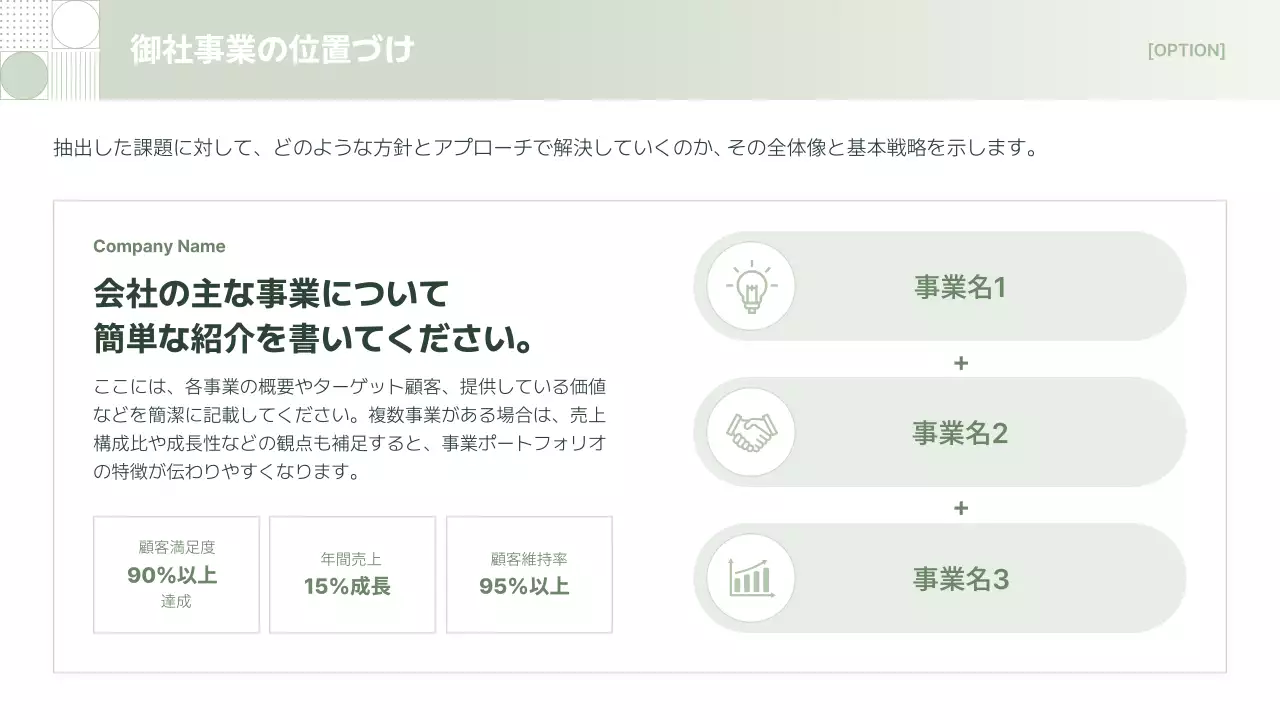This screenshot has height=720, width=1280.
Task: Select the slide title 御社事業の位置づけ
Action: click(272, 49)
